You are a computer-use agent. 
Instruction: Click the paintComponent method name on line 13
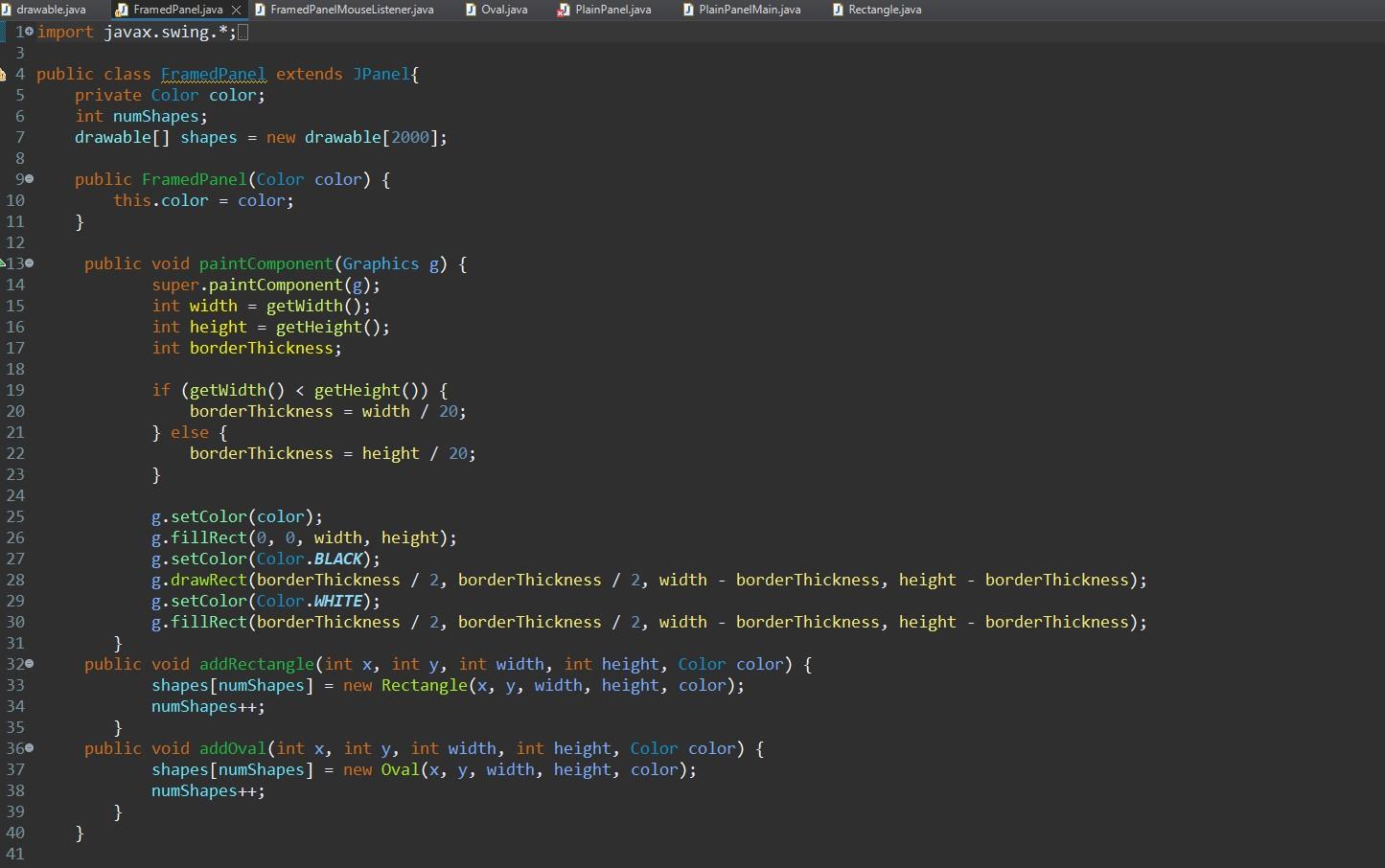pos(265,263)
